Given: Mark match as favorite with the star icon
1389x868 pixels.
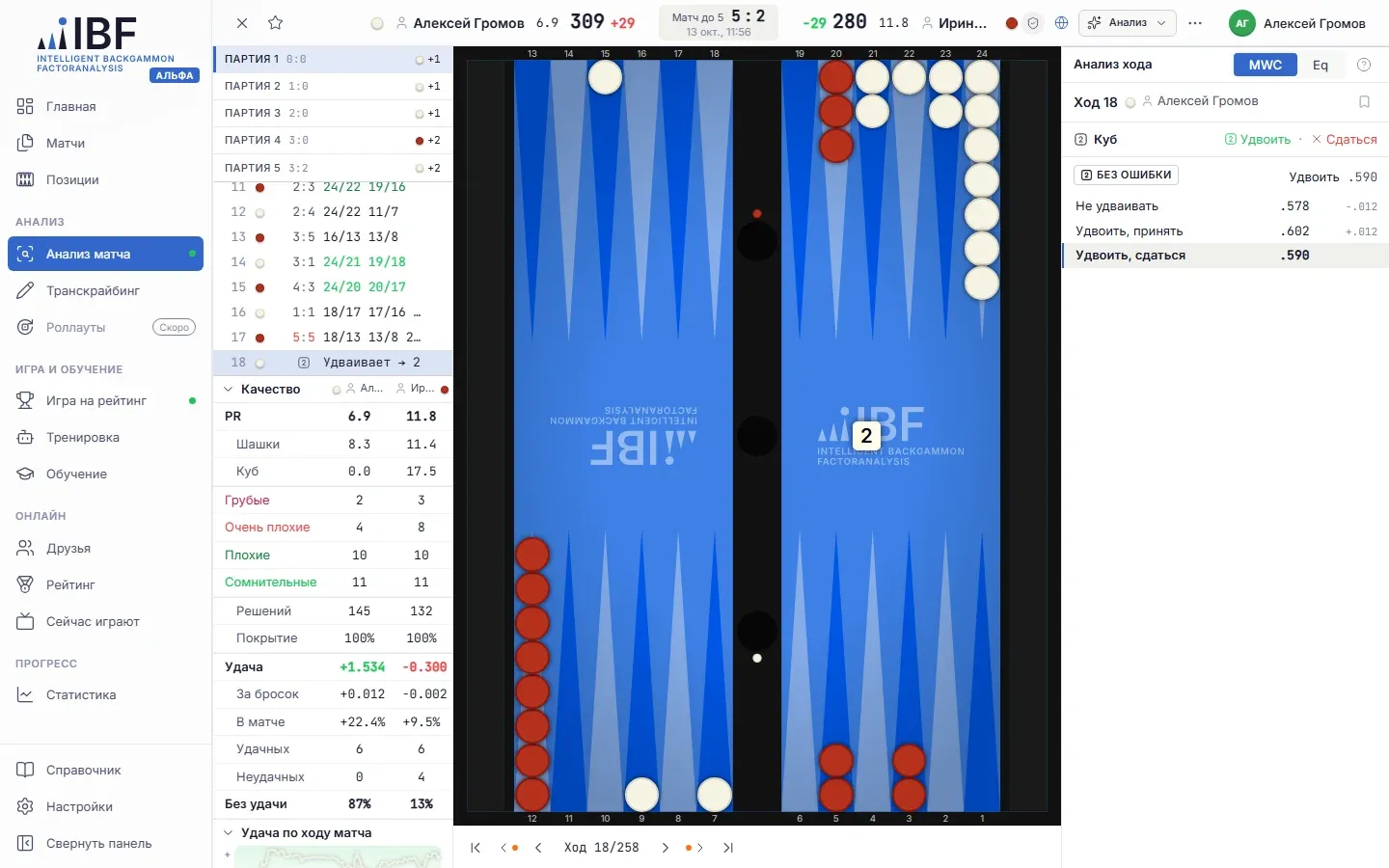Looking at the screenshot, I should tap(275, 23).
